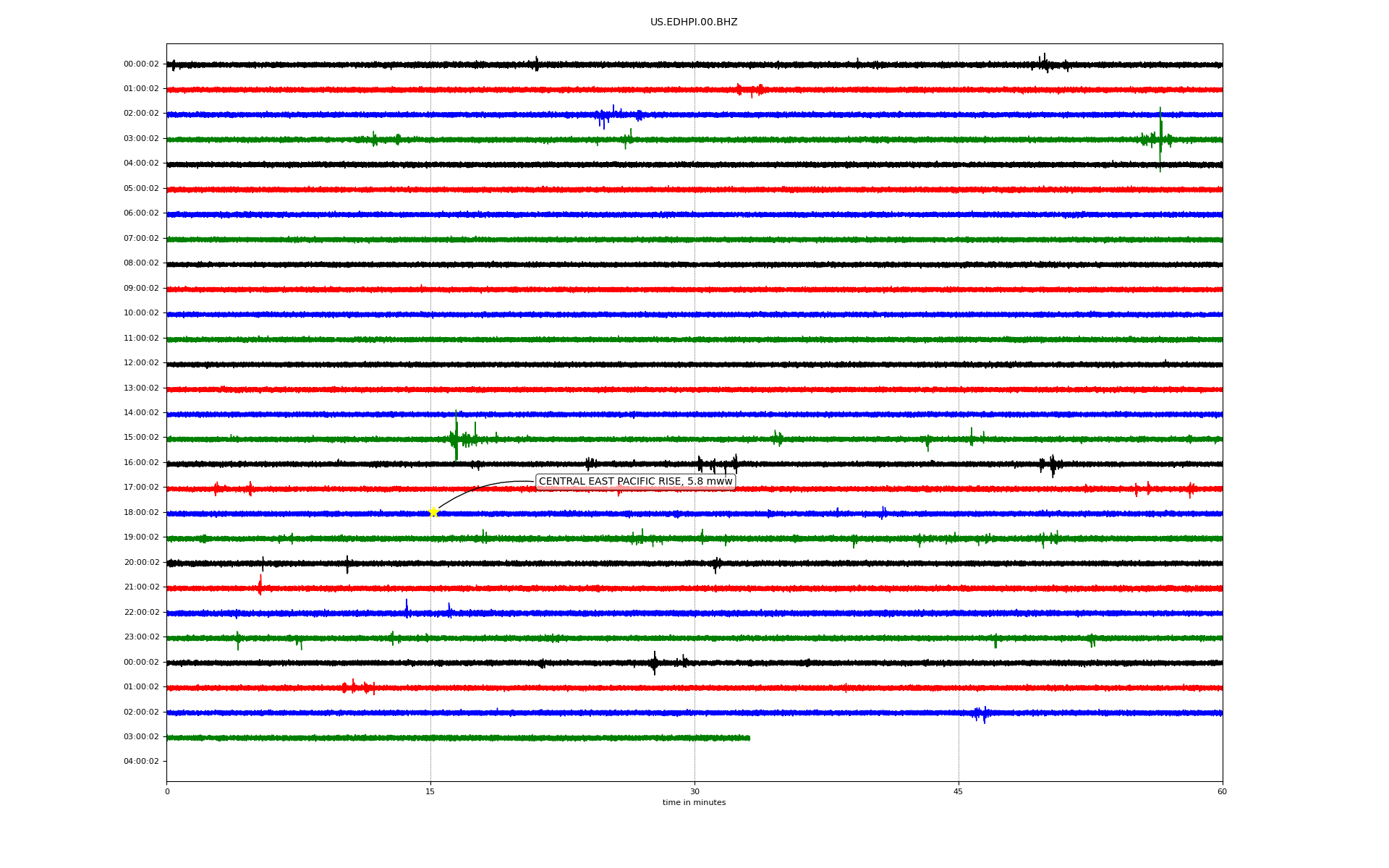Click the second 00:00:02 label below 23:00:02
This screenshot has height=868, width=1389.
(x=141, y=663)
